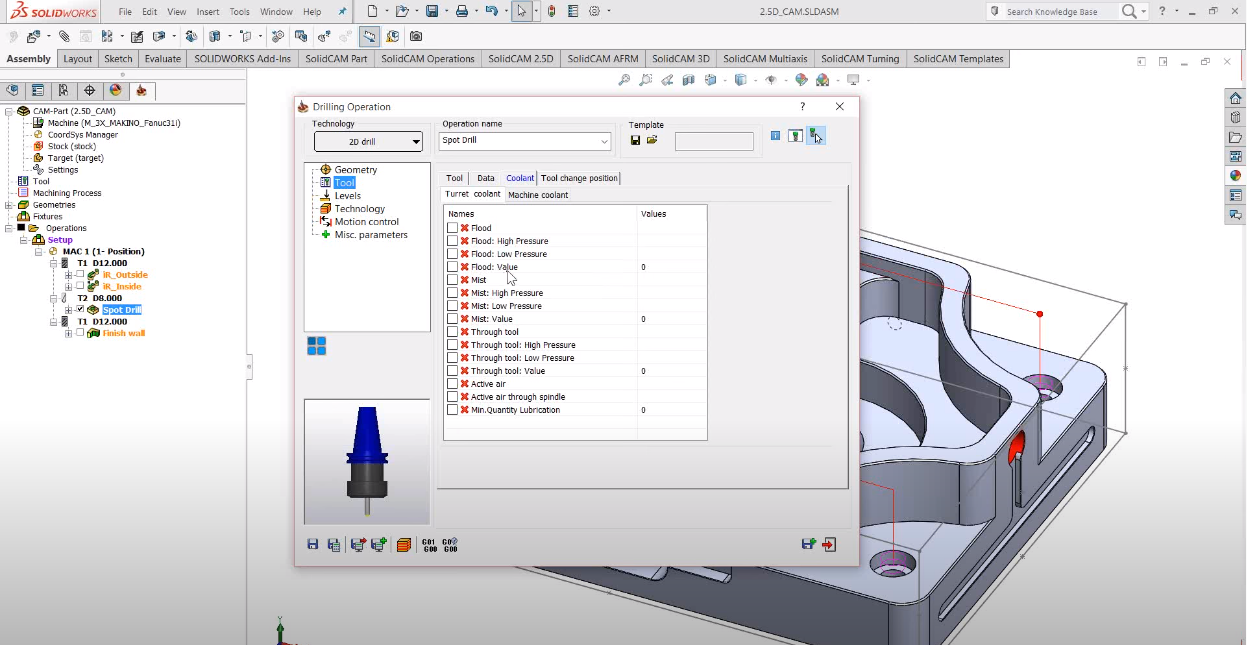Expand the Geometries tree node
Viewport: 1247px width, 645px height.
[9, 205]
